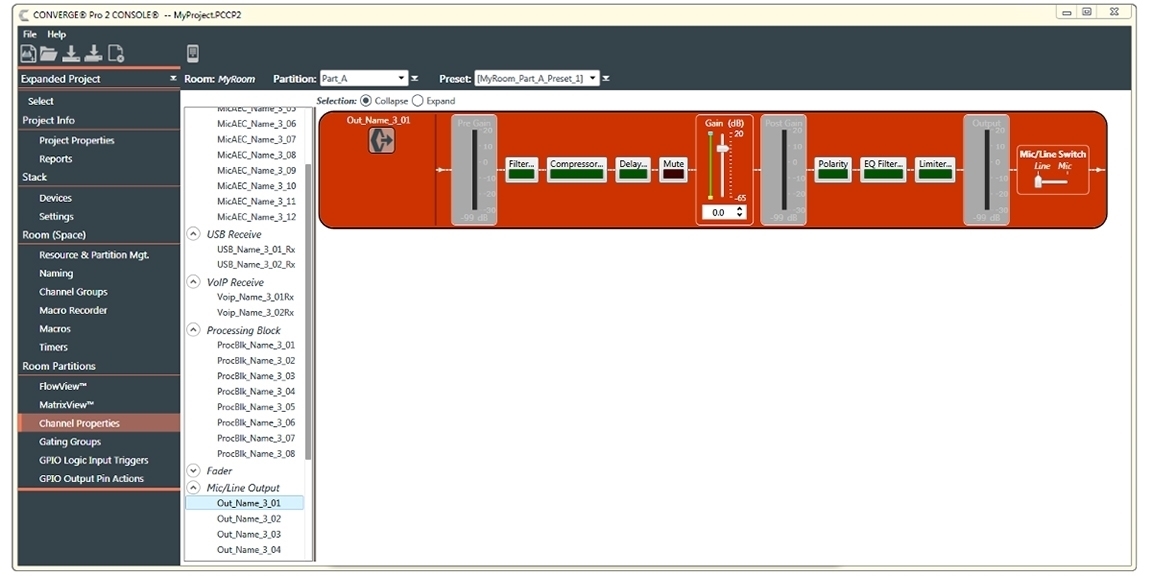Toggle the Mic/Line Switch

tap(1050, 180)
